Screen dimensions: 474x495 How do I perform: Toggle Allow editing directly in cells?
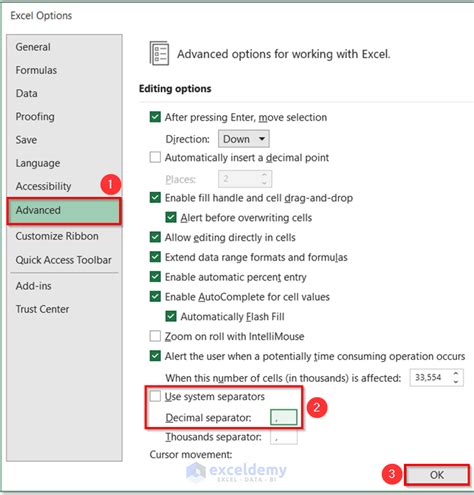(155, 237)
